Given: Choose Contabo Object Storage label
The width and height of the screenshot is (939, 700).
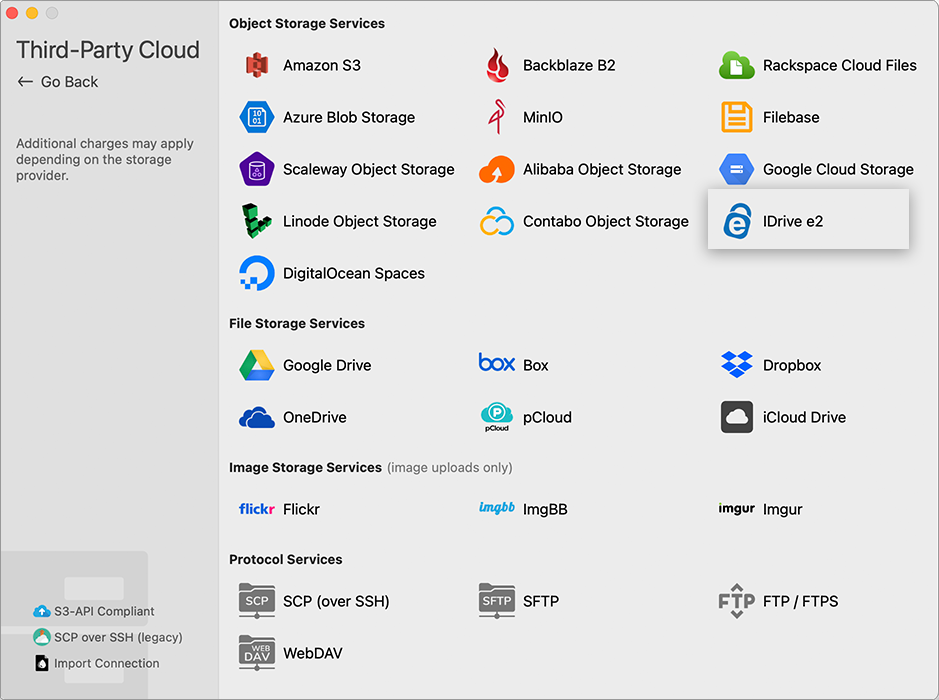Looking at the screenshot, I should [x=606, y=222].
